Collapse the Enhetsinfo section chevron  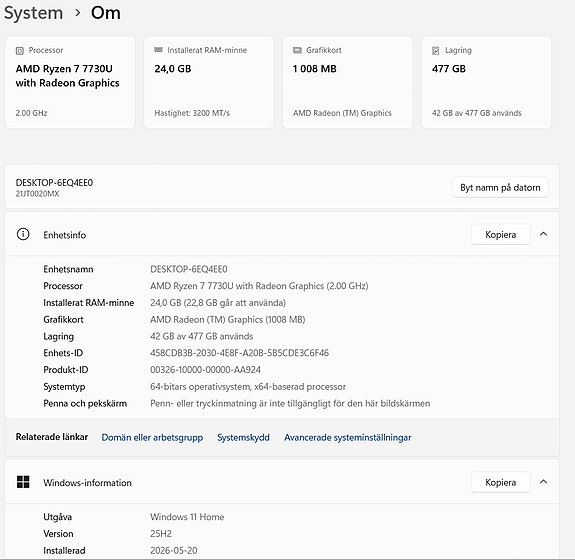(x=543, y=234)
